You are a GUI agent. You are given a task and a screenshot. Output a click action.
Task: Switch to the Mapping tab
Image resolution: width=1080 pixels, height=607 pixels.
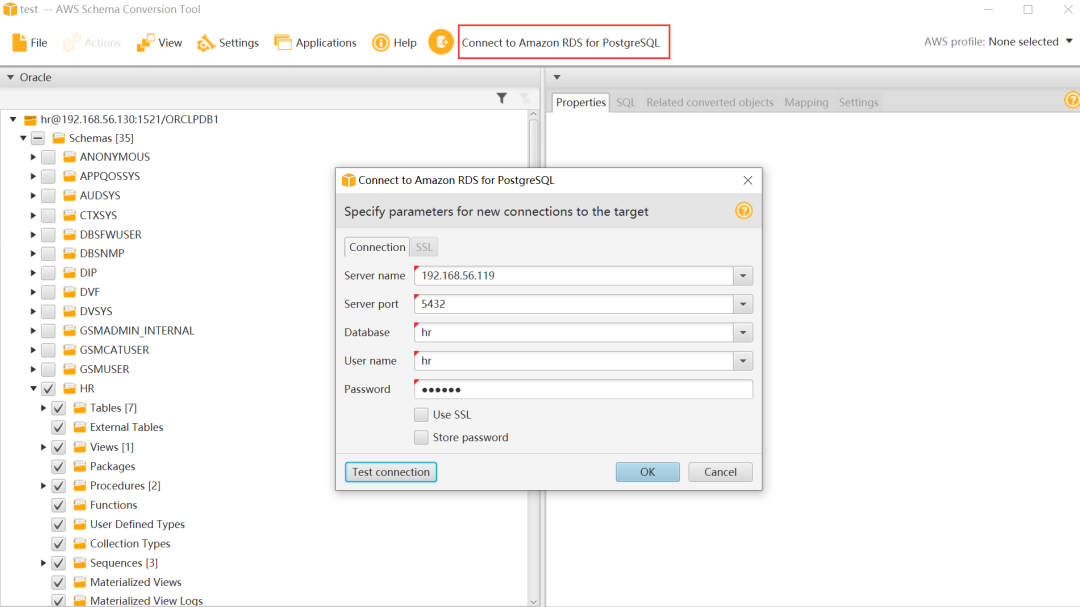point(806,102)
